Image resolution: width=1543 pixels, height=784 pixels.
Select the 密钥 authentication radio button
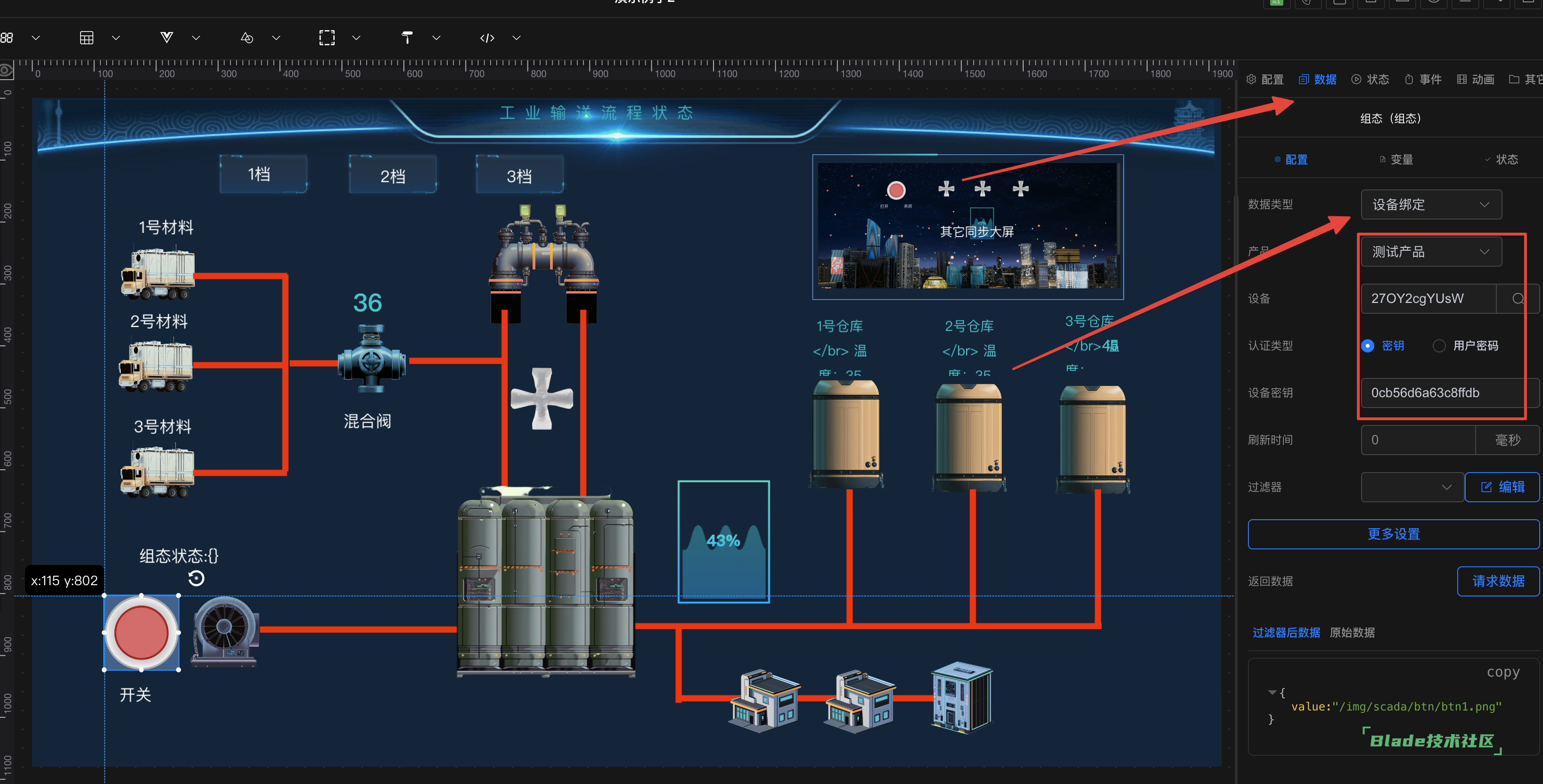(x=1368, y=345)
